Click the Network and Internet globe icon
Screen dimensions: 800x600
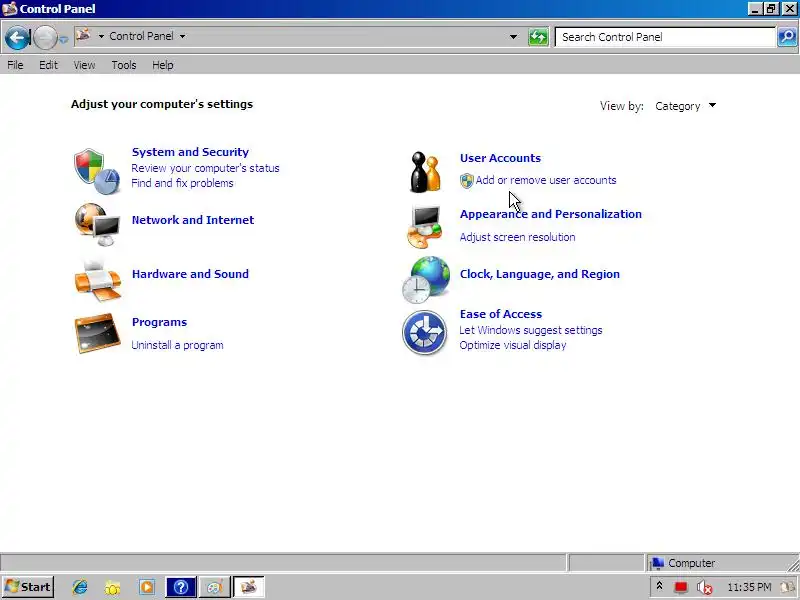click(97, 224)
